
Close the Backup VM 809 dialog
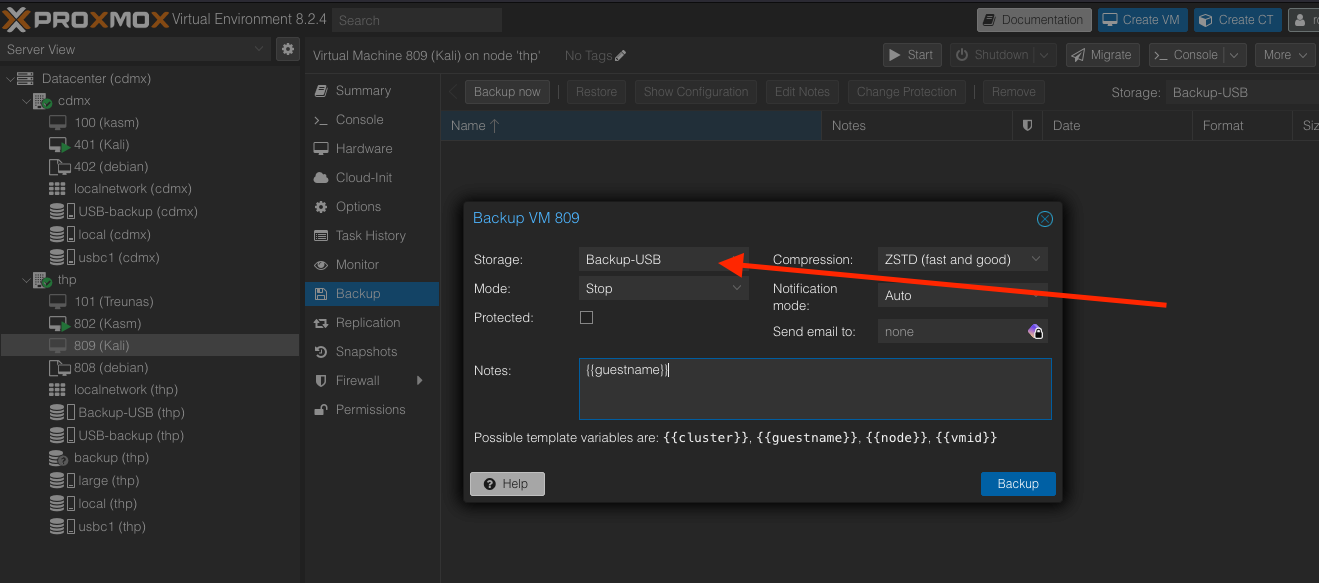coord(1044,219)
